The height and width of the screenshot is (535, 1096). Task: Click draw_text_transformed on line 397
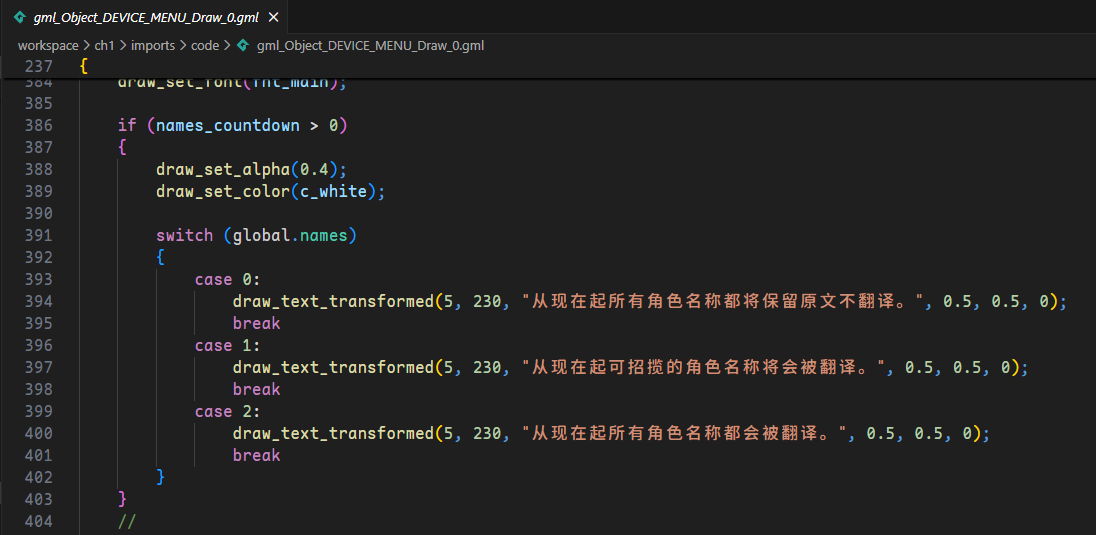coord(333,367)
